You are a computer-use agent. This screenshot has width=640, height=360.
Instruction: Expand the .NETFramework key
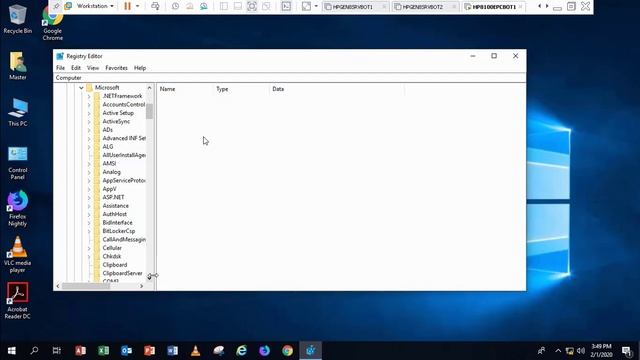(x=89, y=96)
